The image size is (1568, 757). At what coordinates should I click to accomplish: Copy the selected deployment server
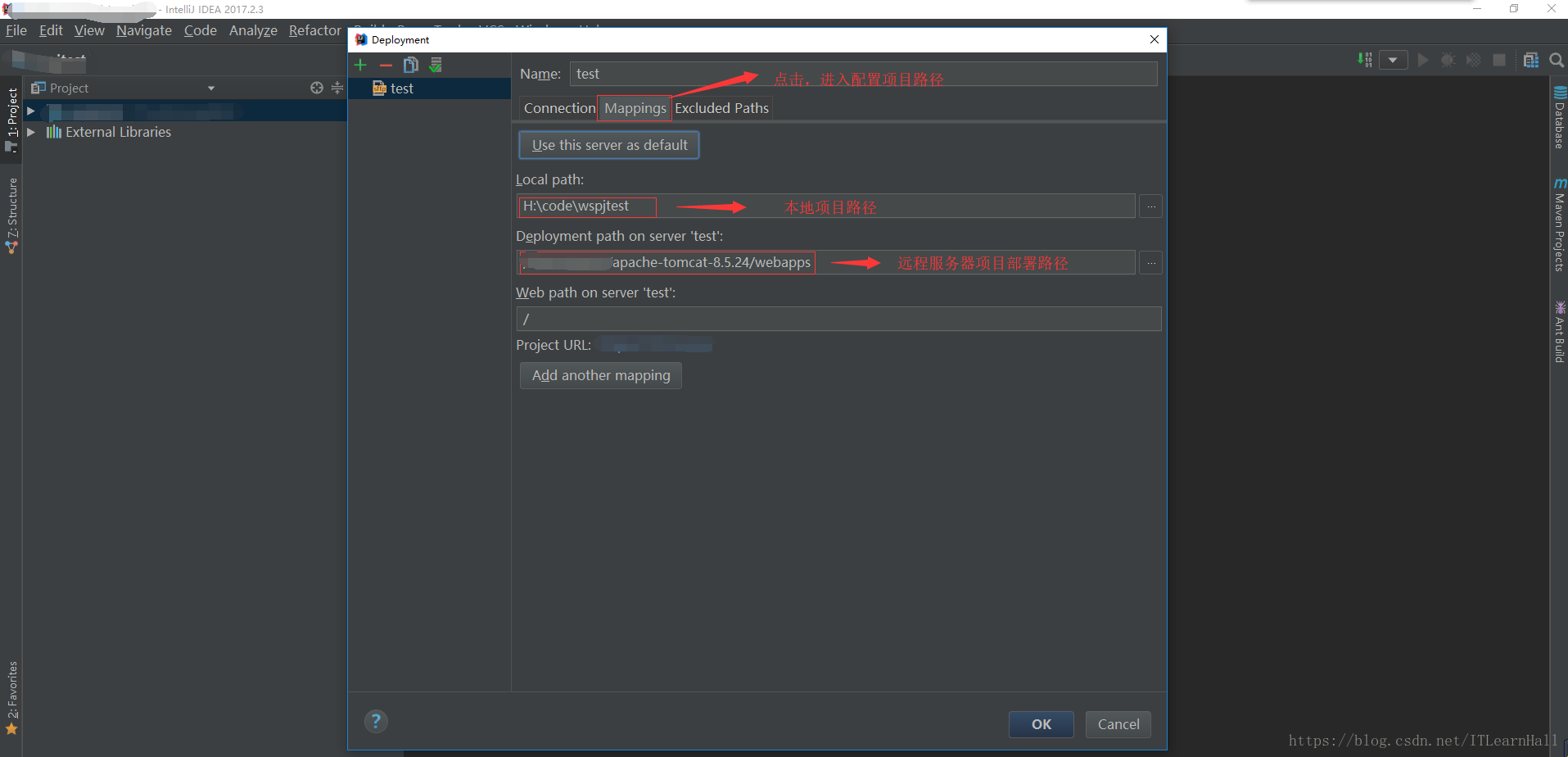(411, 65)
